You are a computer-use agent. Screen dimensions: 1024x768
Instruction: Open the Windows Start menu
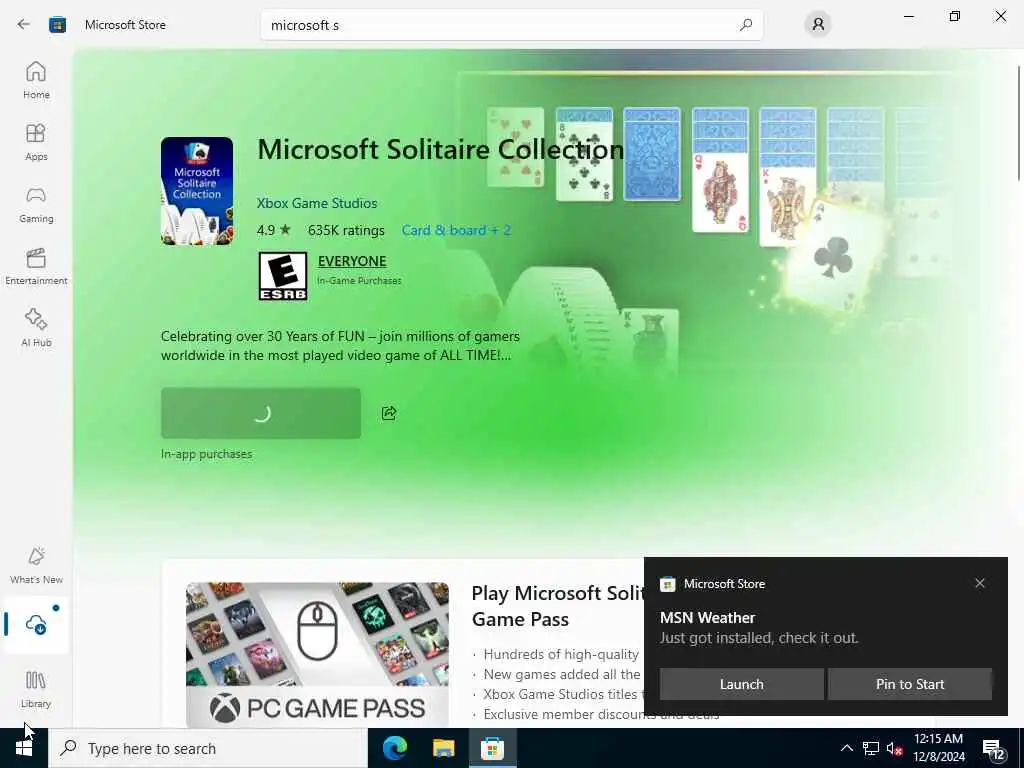point(24,748)
